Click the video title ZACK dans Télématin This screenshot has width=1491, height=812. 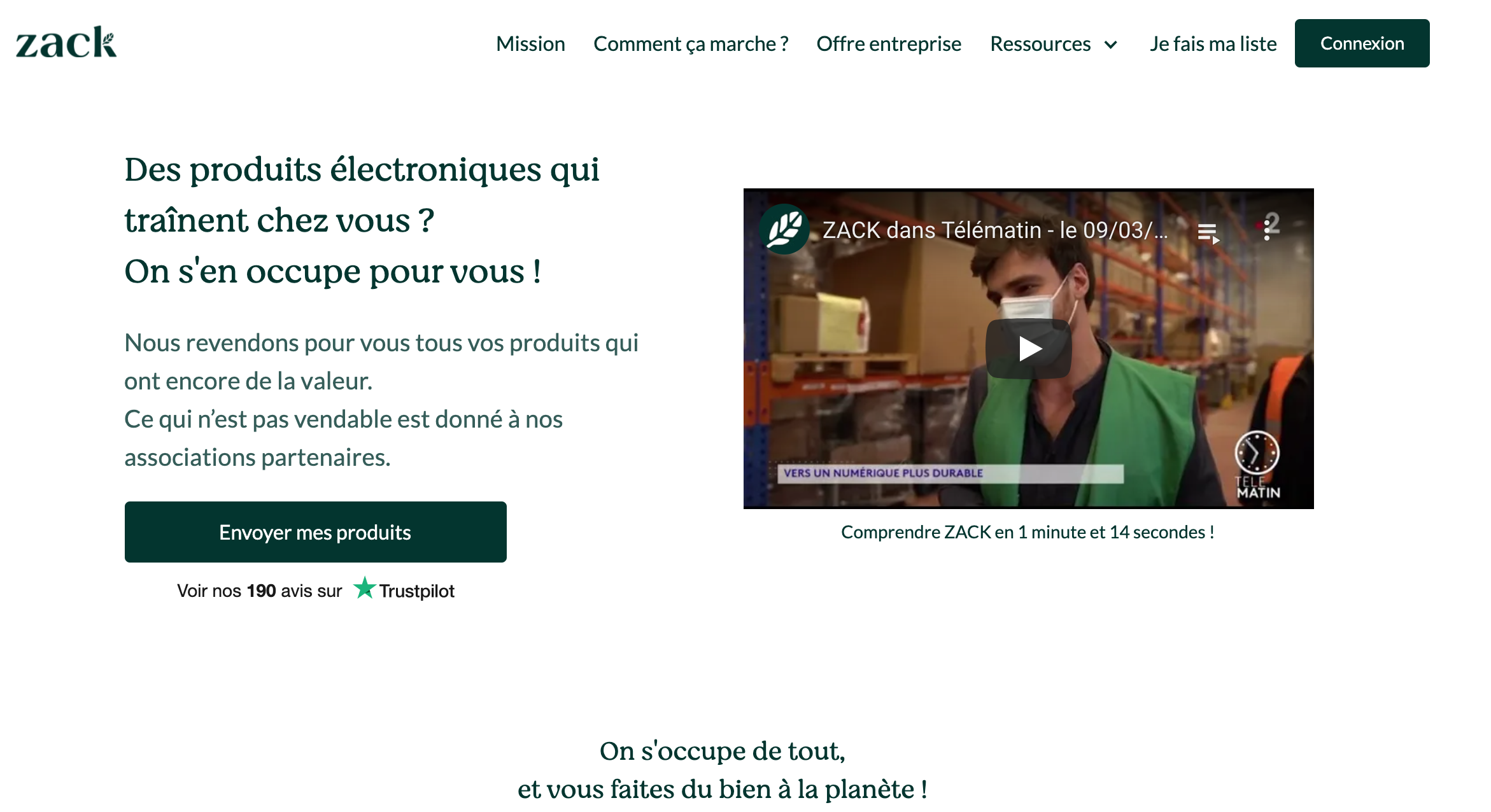point(994,230)
